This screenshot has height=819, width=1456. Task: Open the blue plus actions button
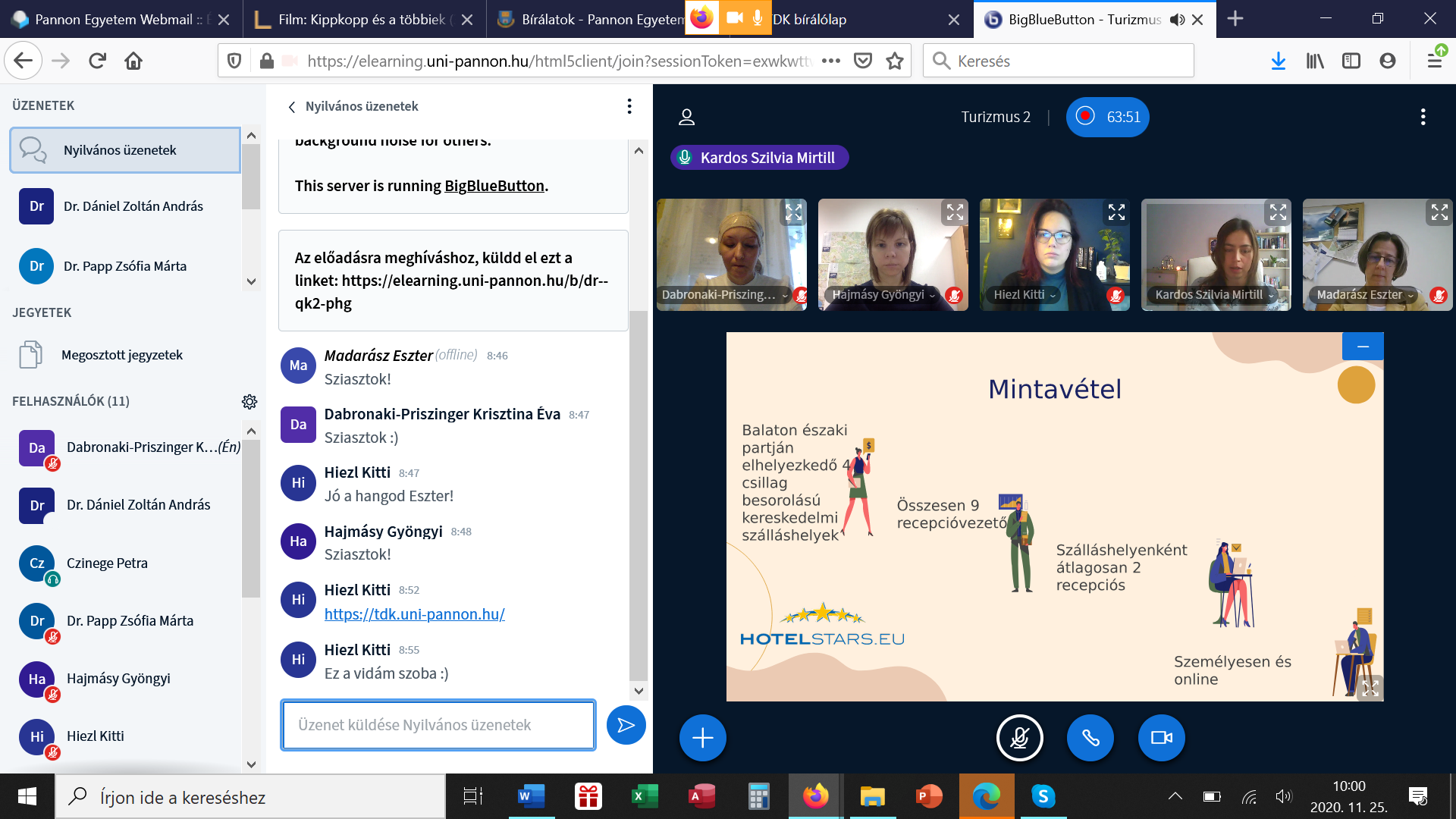tap(702, 737)
